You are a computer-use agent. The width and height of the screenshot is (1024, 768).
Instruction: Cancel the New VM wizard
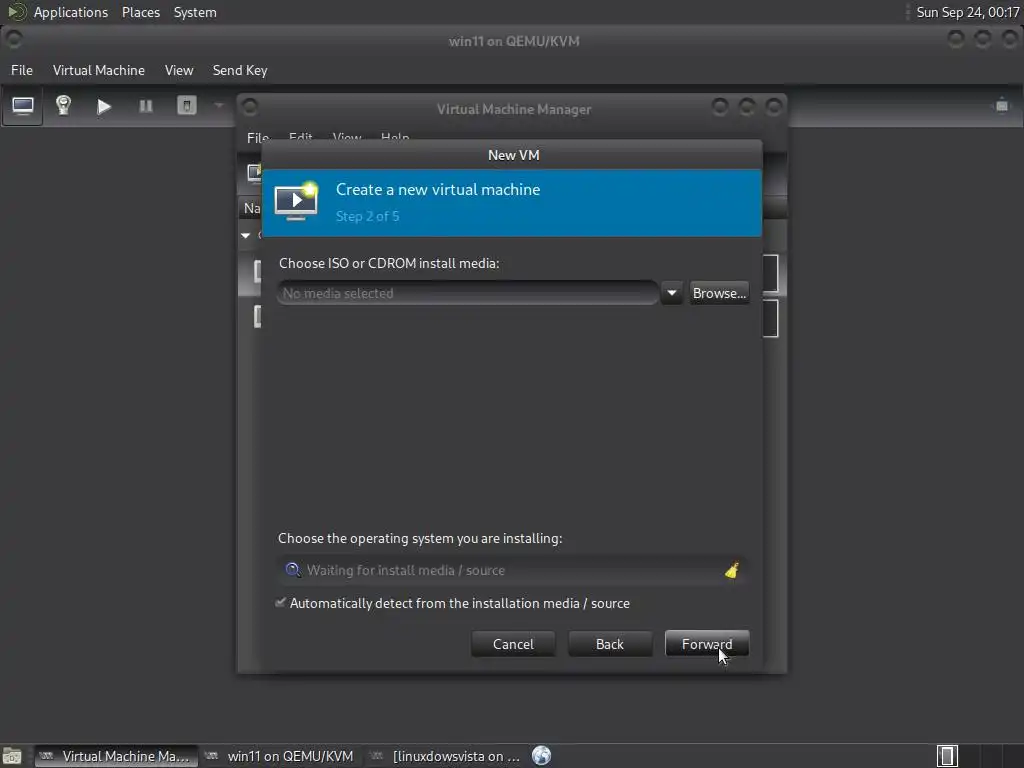(x=513, y=644)
